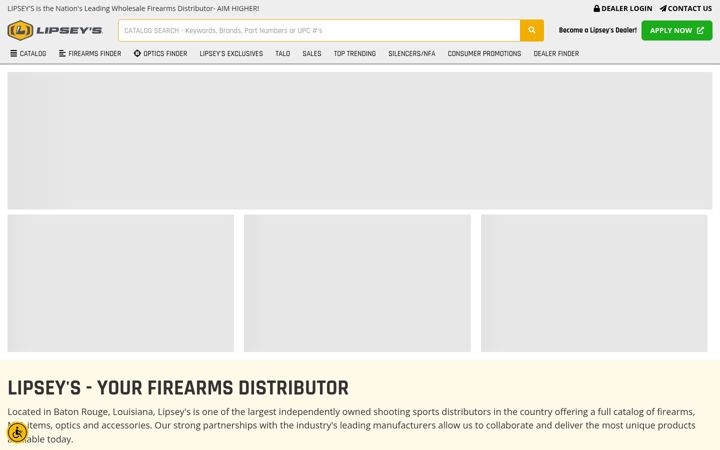Image resolution: width=720 pixels, height=450 pixels.
Task: Focus the Catalog Search input field
Action: (x=319, y=30)
